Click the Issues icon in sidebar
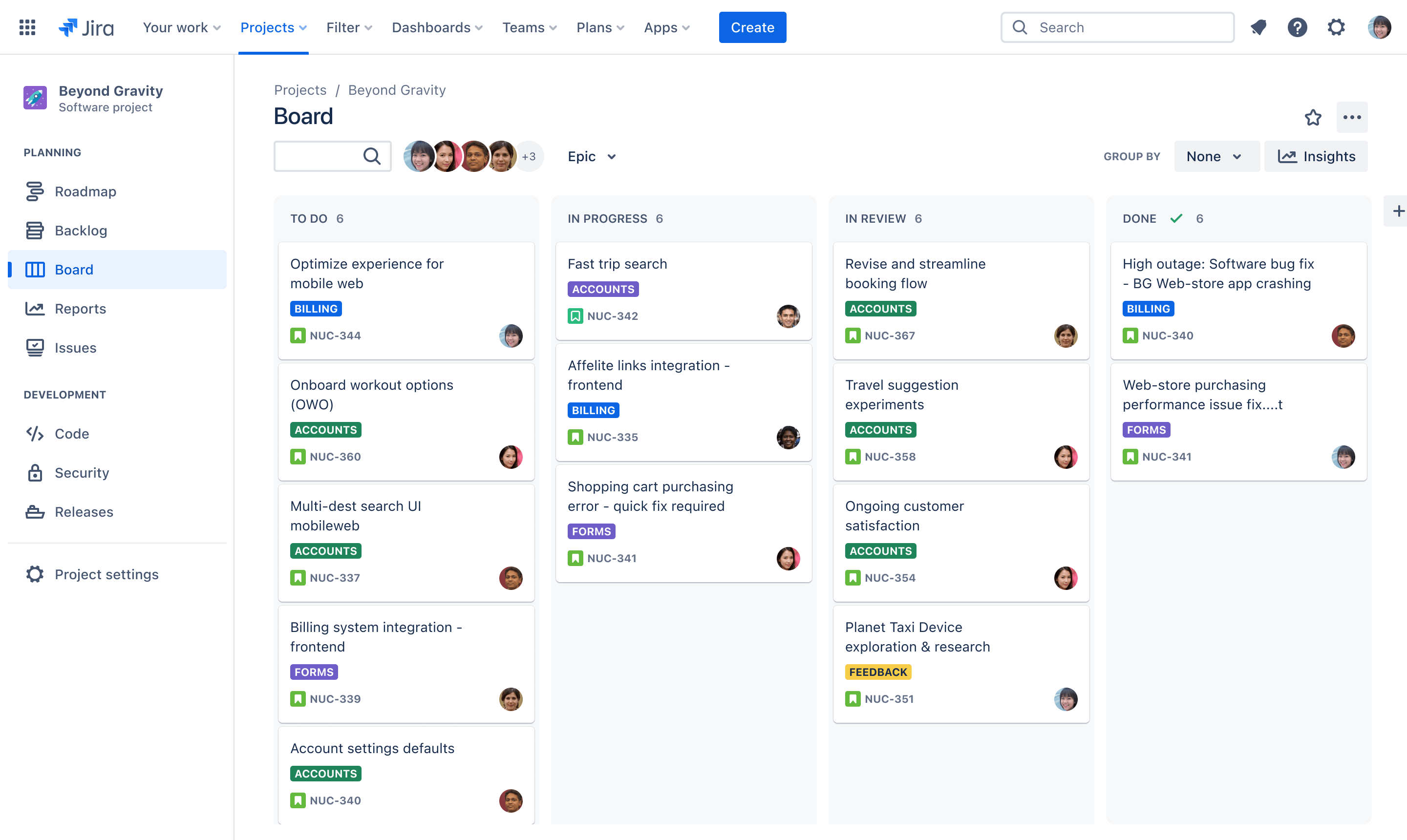 coord(34,348)
